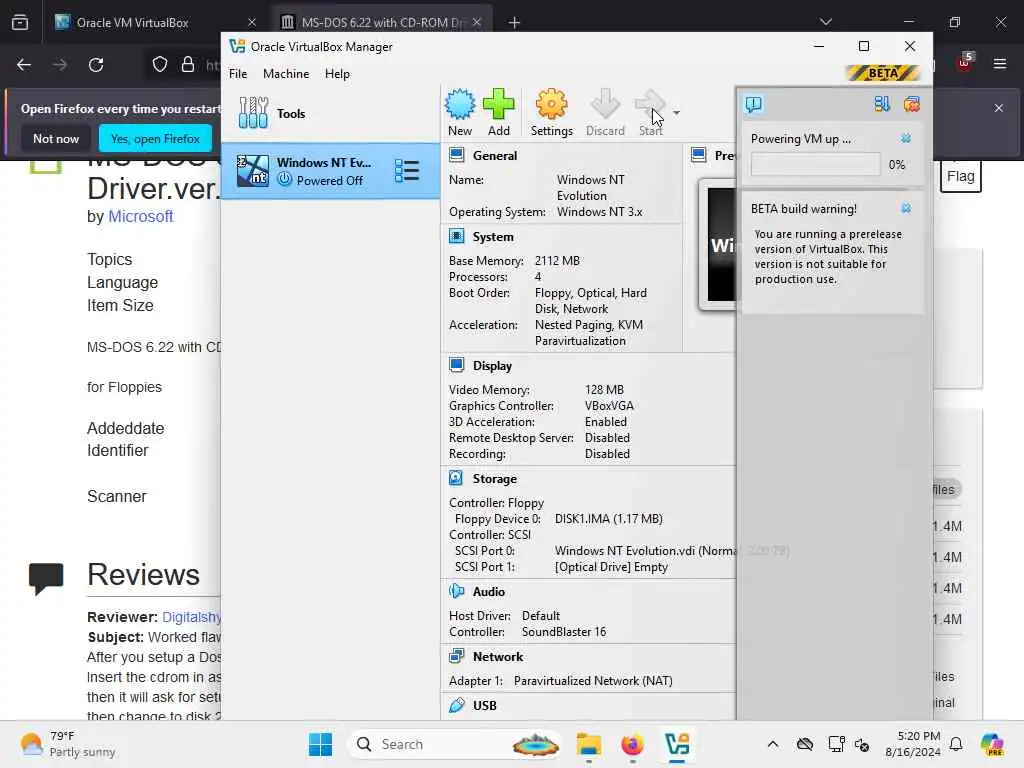Click the Display section header
Viewport: 1024px width, 768px height.
[x=492, y=366]
